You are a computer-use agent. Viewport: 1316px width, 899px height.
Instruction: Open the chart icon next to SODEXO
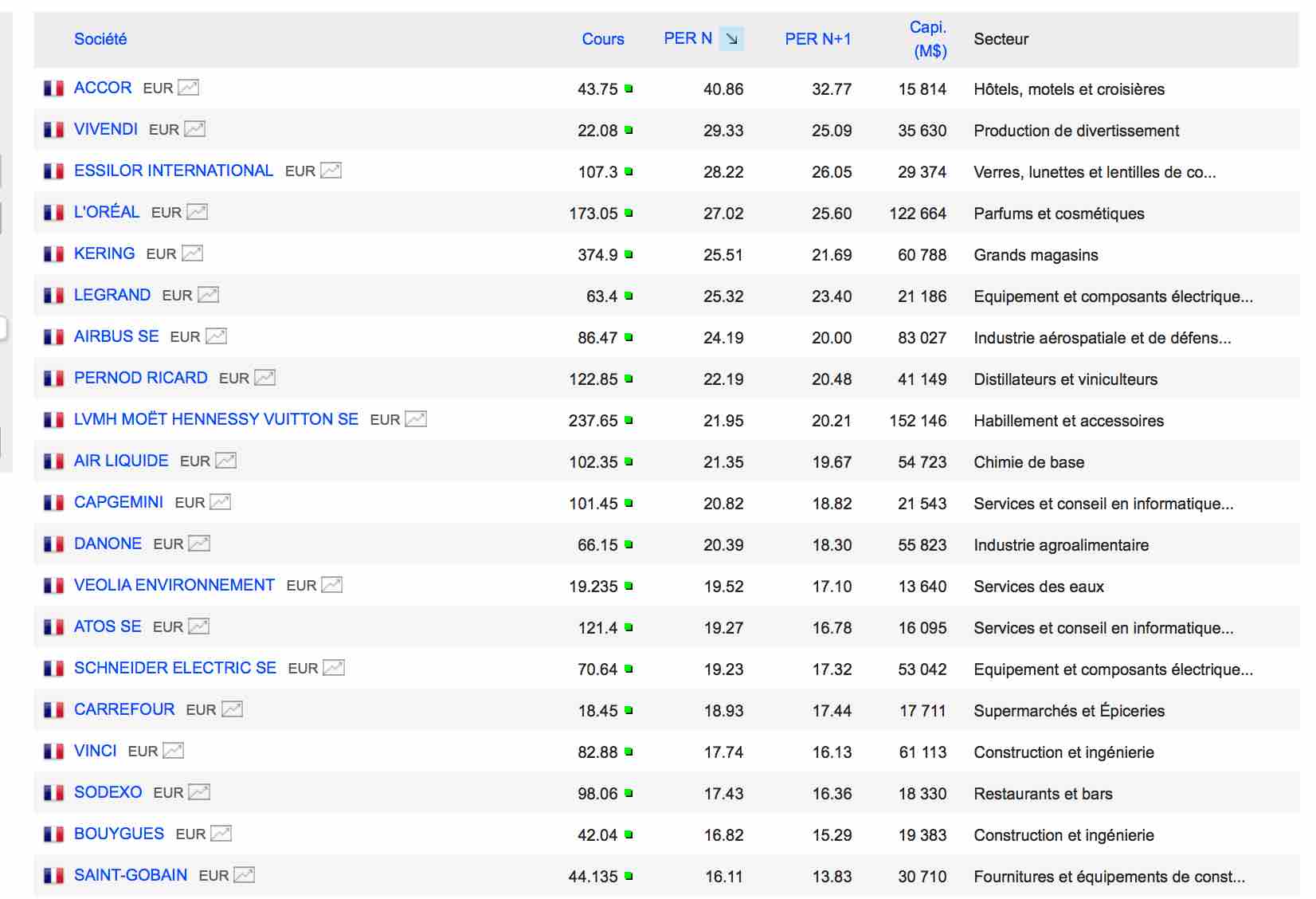[x=200, y=792]
